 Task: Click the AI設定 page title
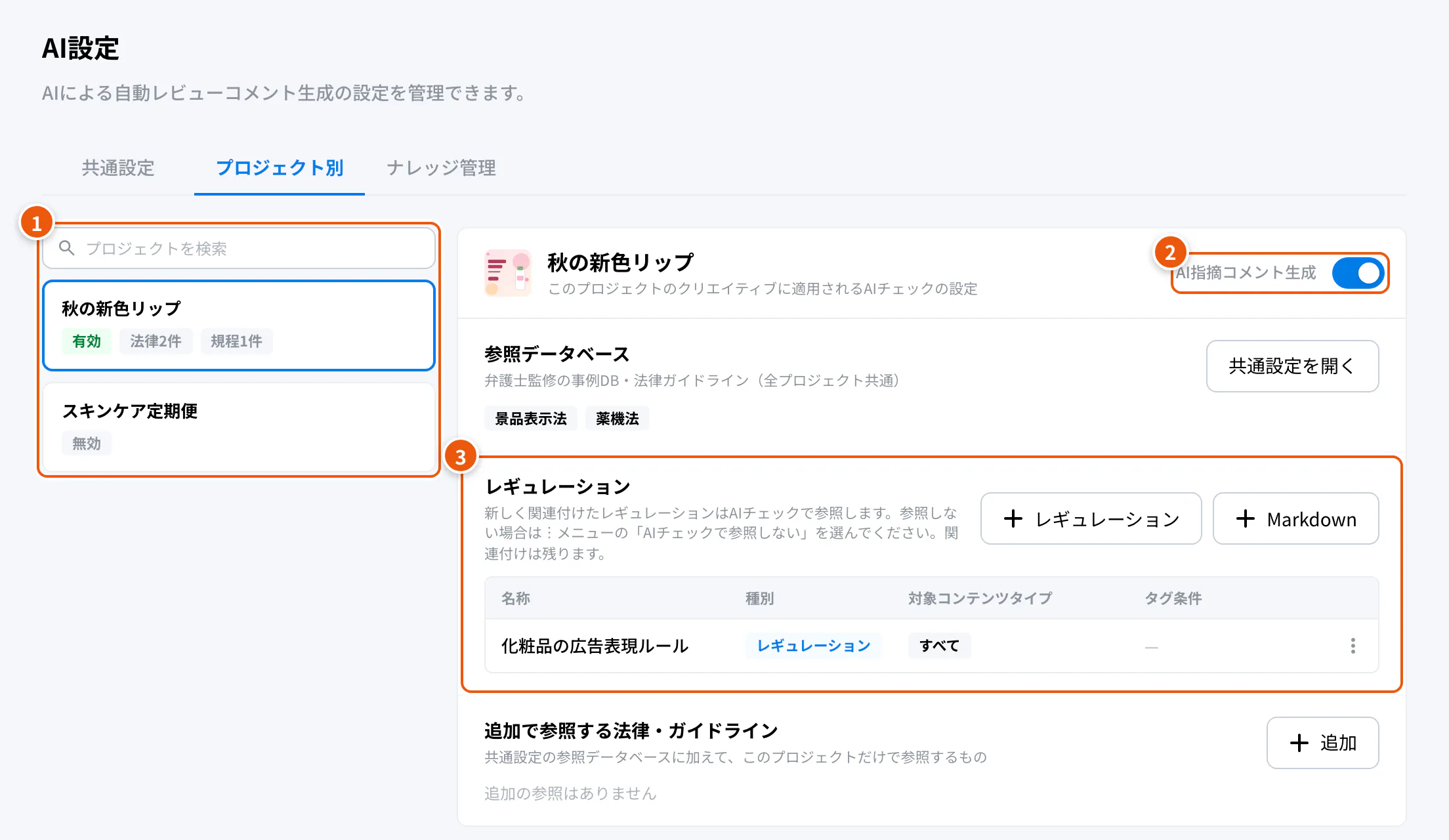[80, 48]
